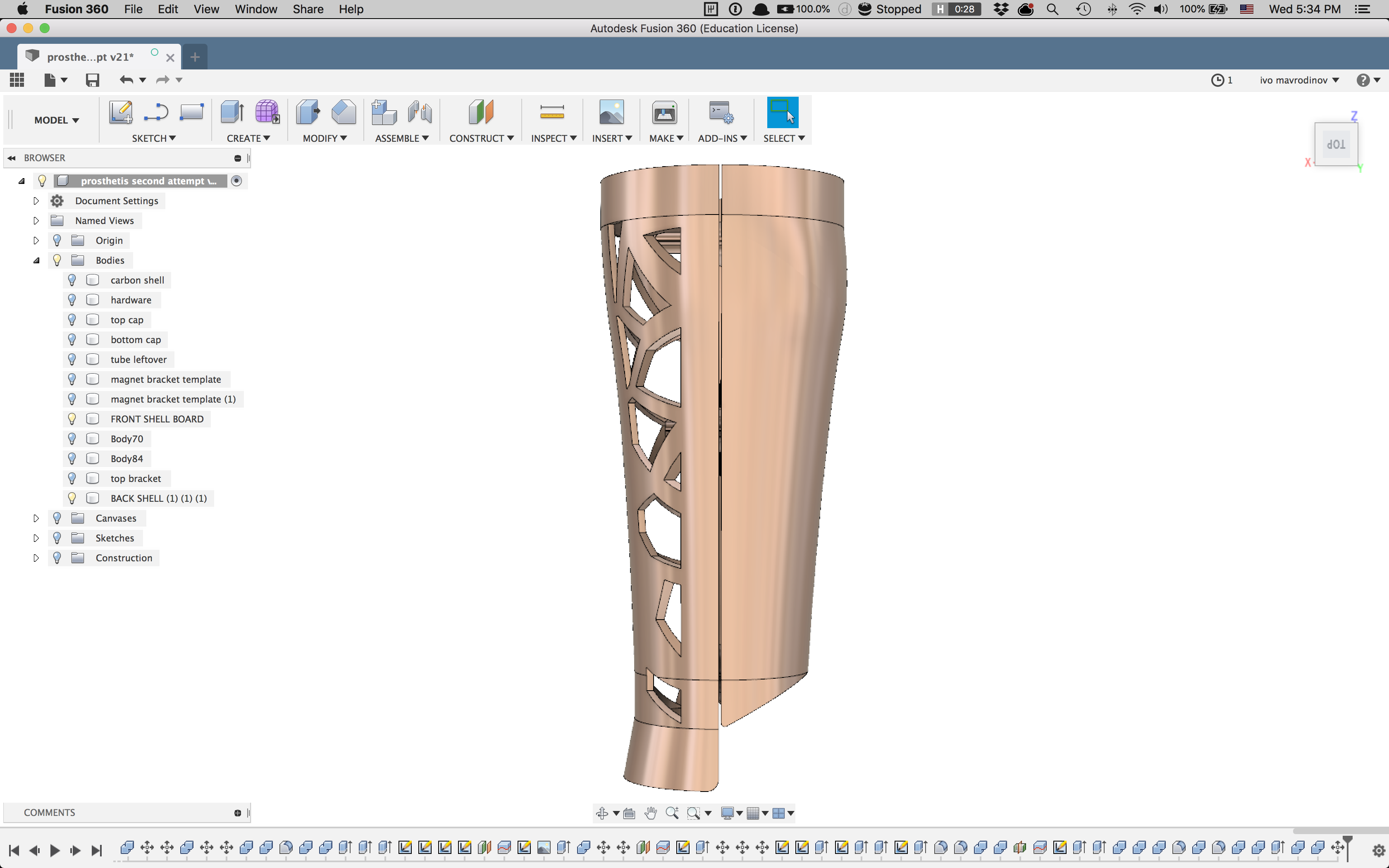The image size is (1389, 868).
Task: Collapse the Bodies folder
Action: (x=36, y=260)
